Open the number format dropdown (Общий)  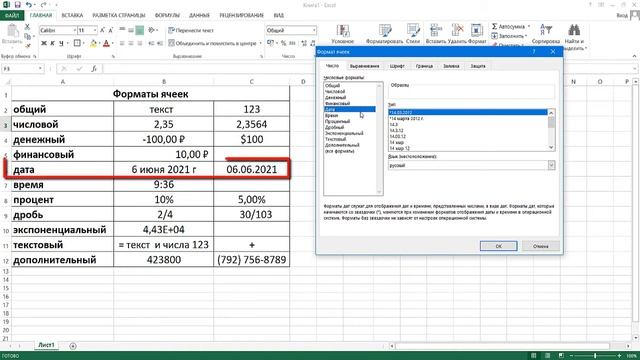coord(314,30)
